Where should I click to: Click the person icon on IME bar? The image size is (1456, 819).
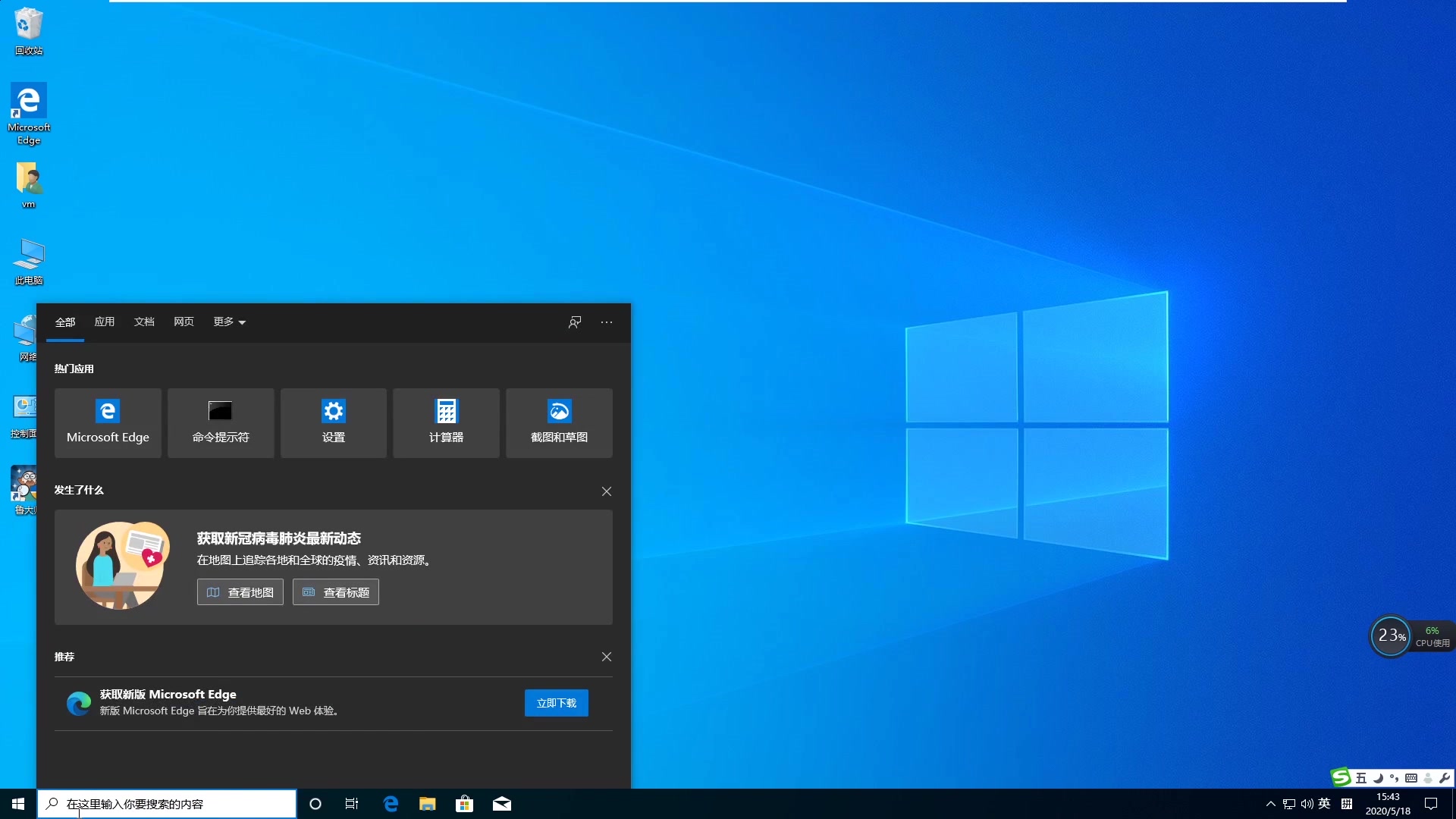(1428, 778)
